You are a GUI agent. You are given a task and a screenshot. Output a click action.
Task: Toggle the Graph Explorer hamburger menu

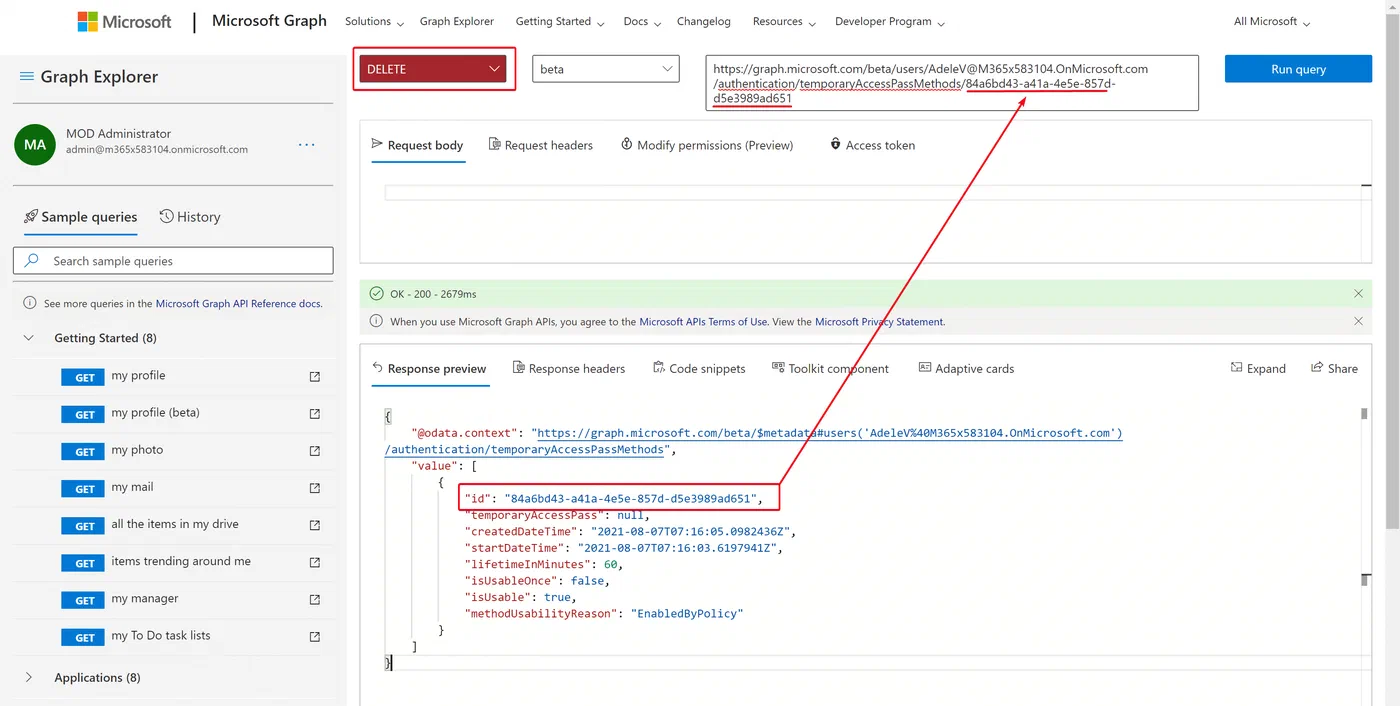coord(27,77)
